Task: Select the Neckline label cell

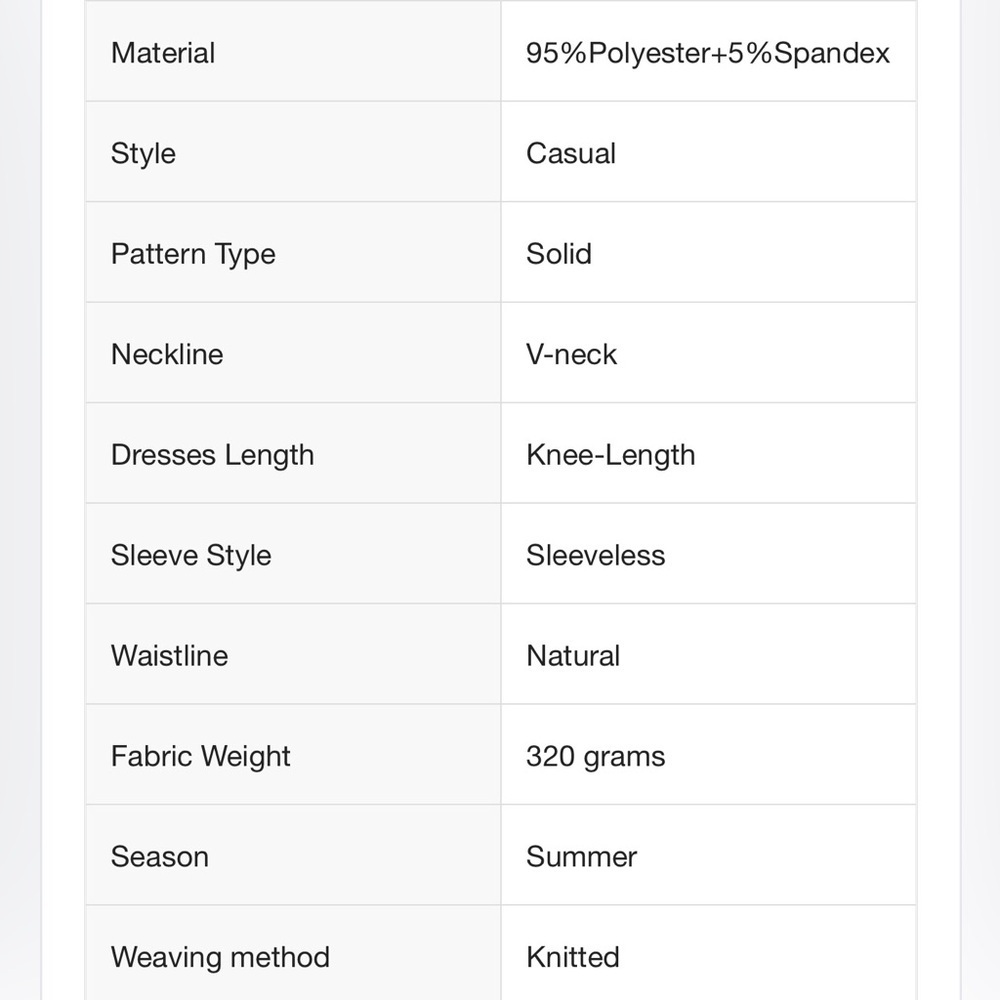Action: [x=293, y=353]
